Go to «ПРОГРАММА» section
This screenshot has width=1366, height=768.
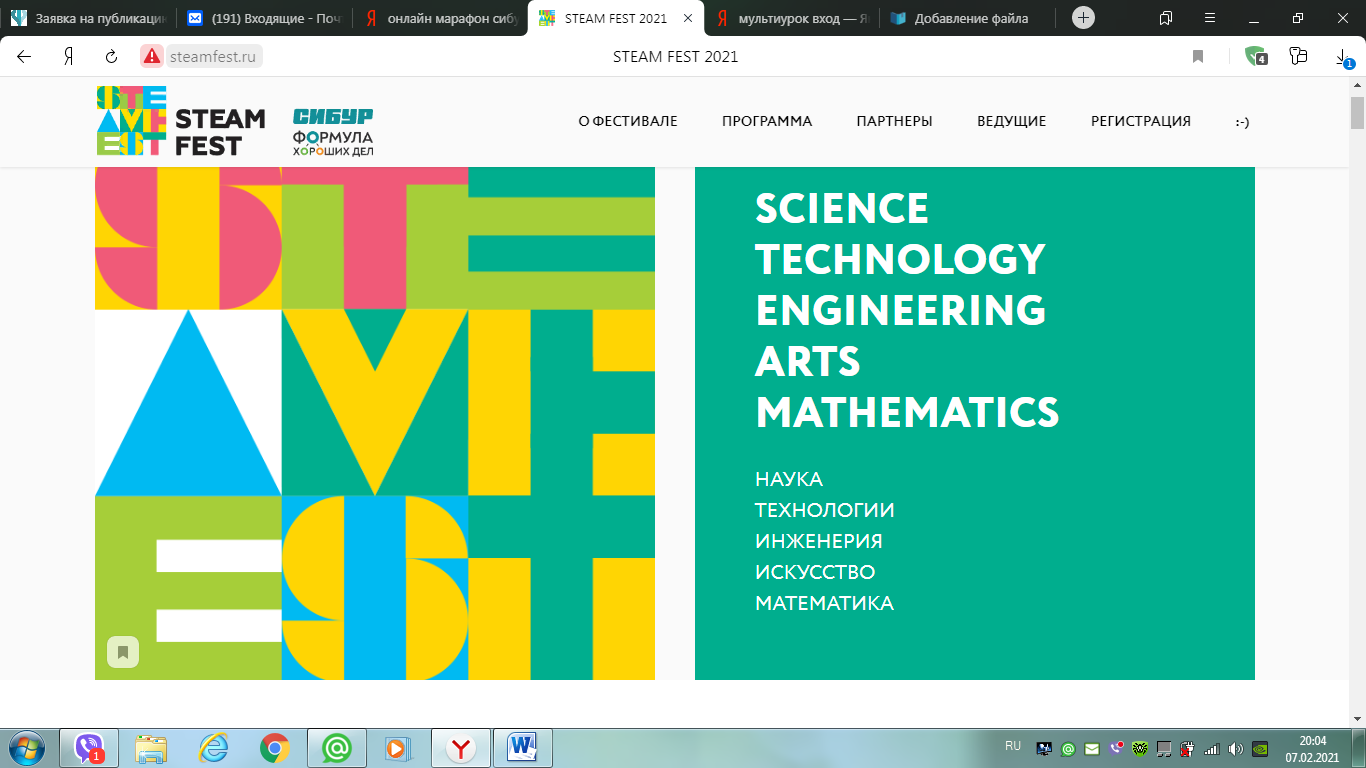(767, 121)
